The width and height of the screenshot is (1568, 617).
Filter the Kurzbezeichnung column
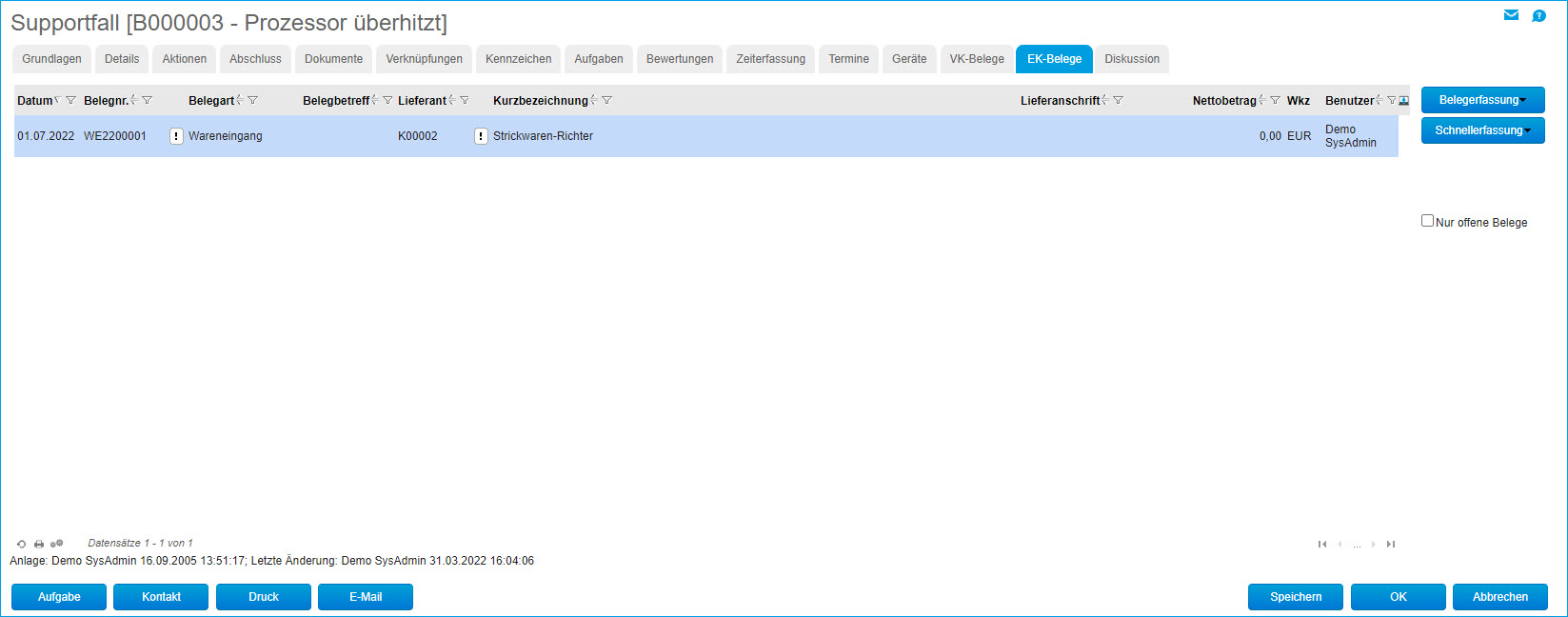coord(606,100)
